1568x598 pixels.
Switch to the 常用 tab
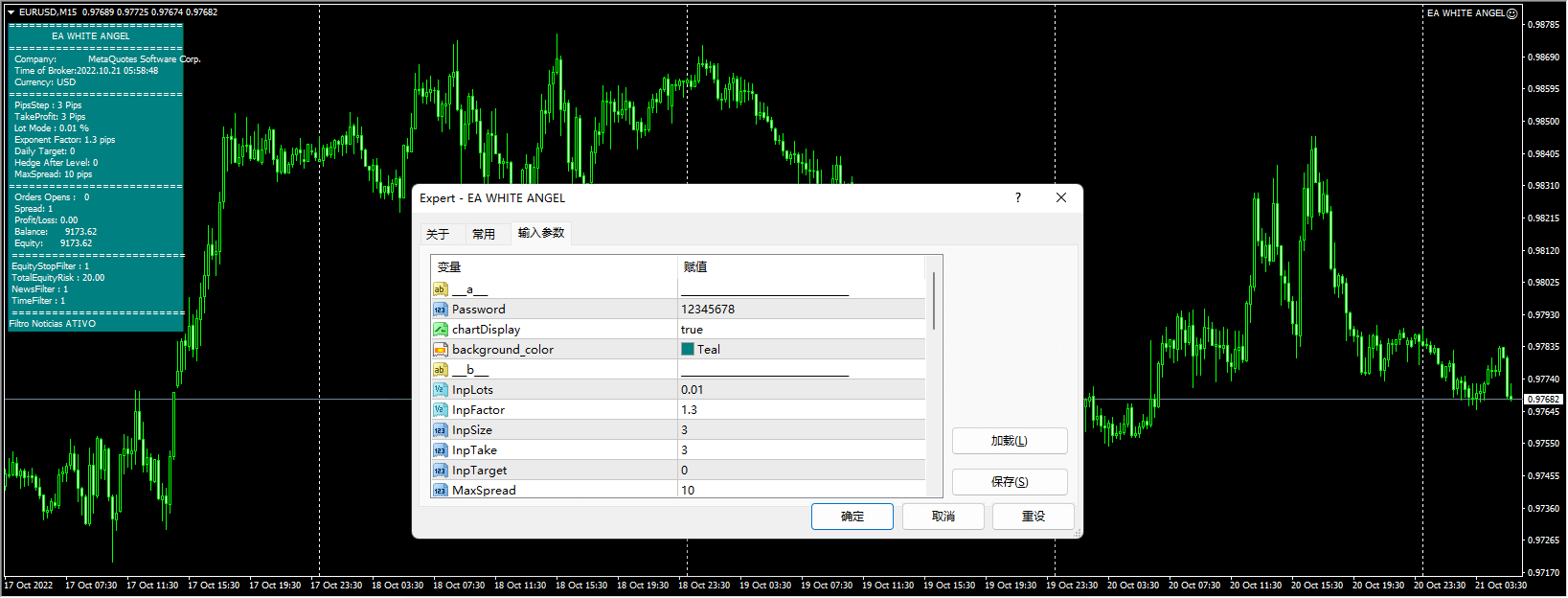(484, 234)
